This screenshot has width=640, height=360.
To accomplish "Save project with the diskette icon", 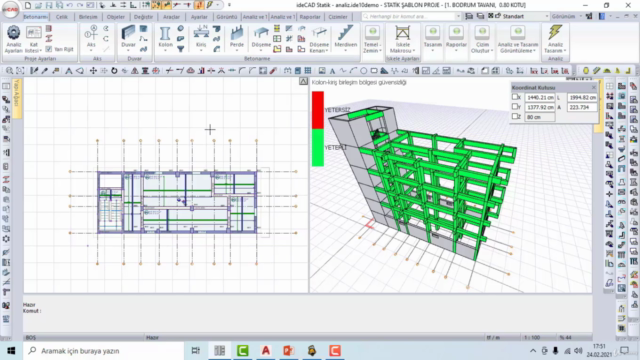I will pyautogui.click(x=49, y=5).
